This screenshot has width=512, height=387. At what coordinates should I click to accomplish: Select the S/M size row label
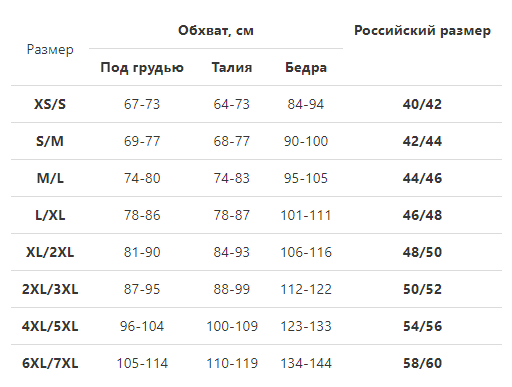tap(50, 141)
